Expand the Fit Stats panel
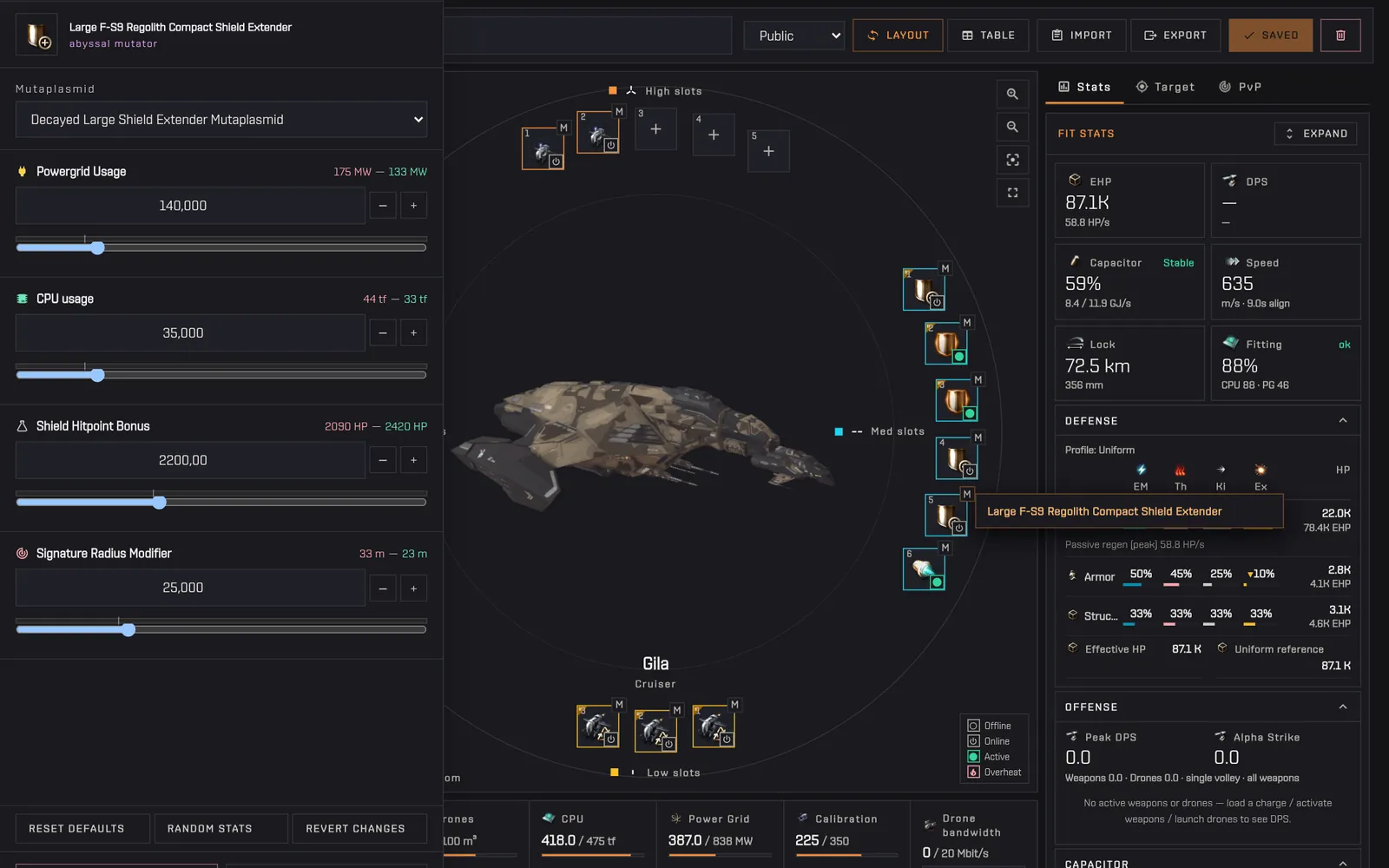Screen dimensions: 1389x868 pos(1316,134)
